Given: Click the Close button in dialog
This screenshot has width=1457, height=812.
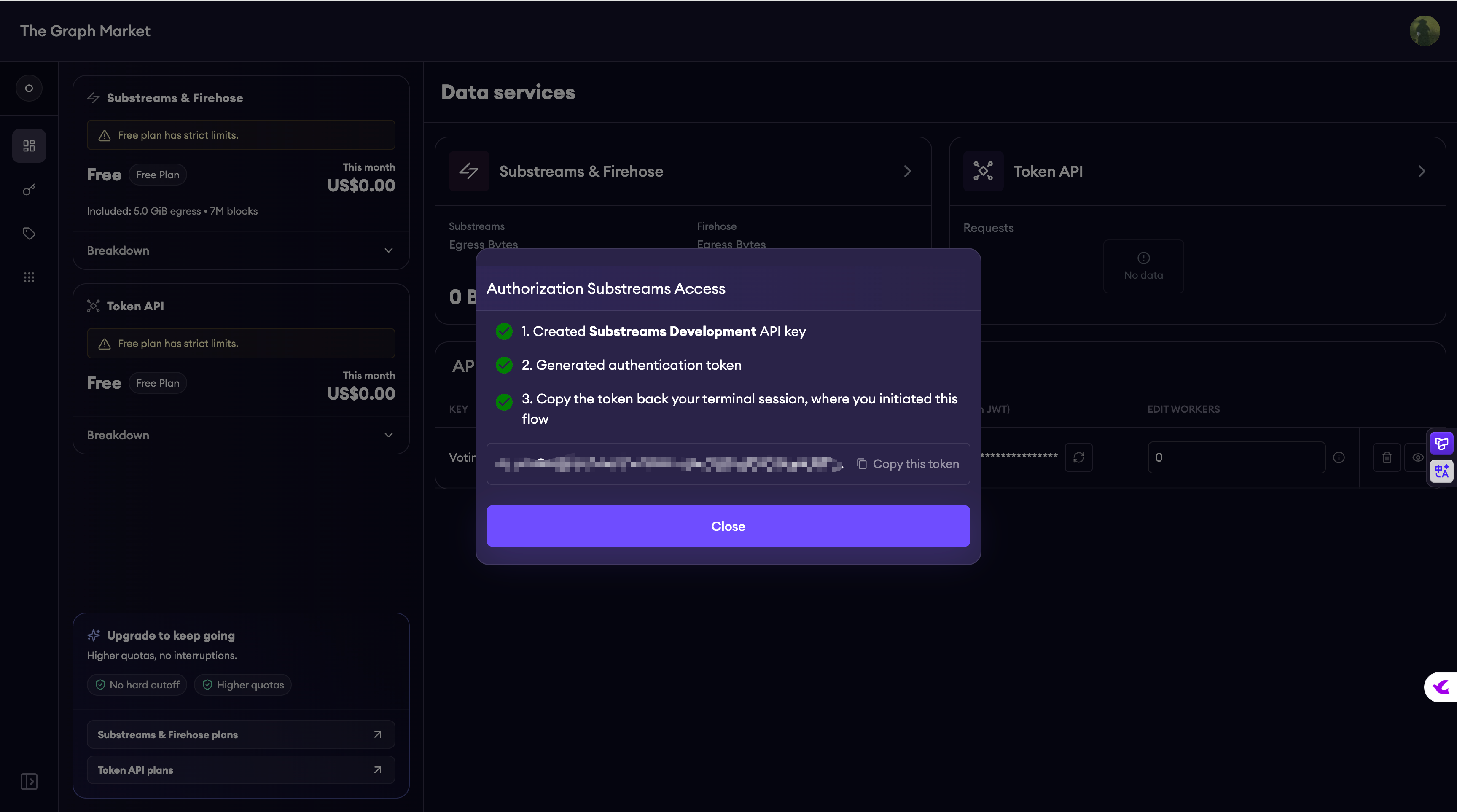Looking at the screenshot, I should pos(728,526).
